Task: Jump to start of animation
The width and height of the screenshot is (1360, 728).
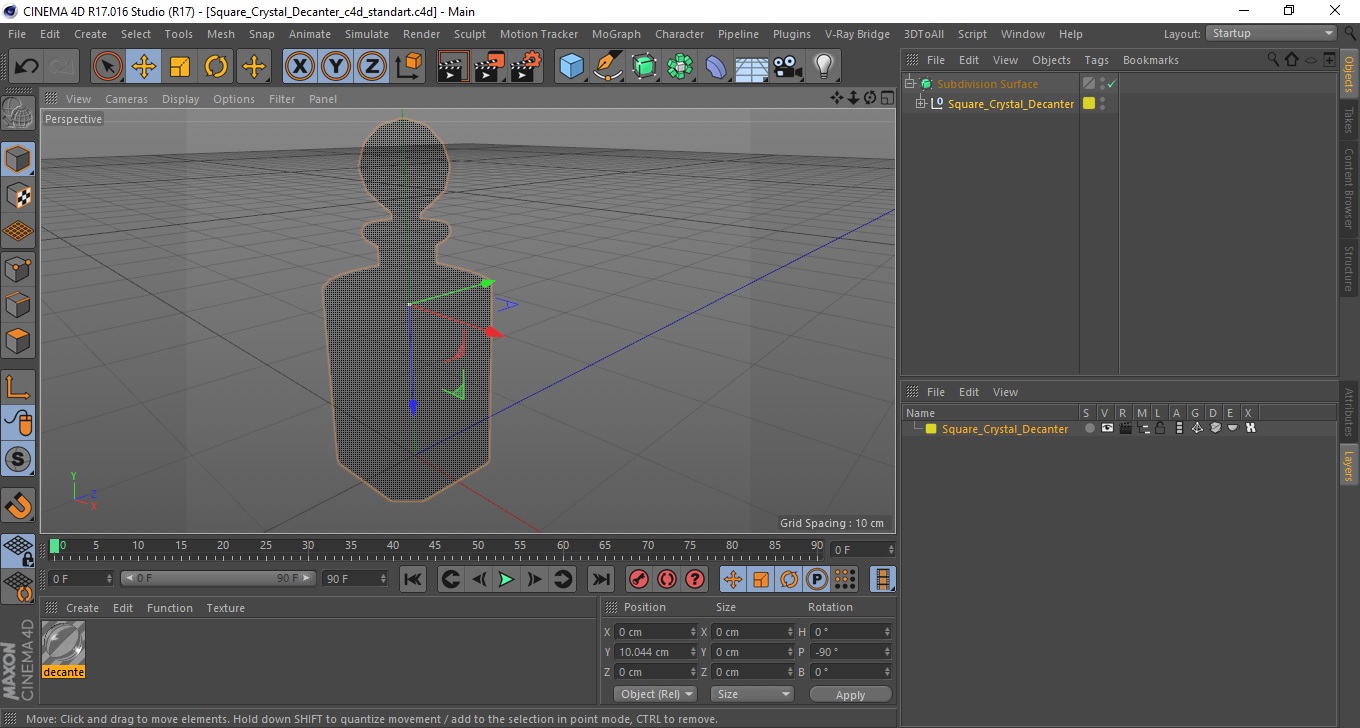Action: [413, 579]
